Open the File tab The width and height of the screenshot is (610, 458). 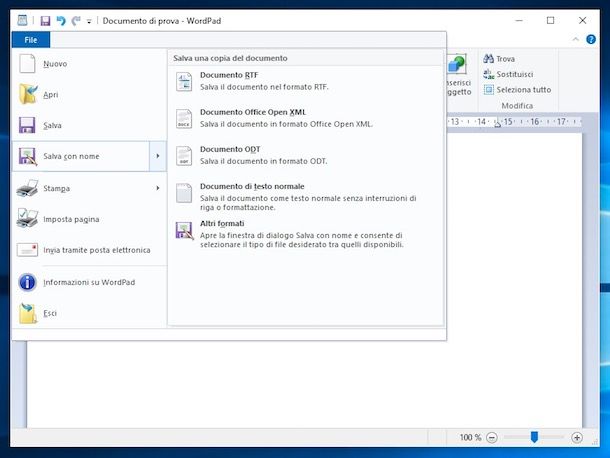pyautogui.click(x=31, y=40)
